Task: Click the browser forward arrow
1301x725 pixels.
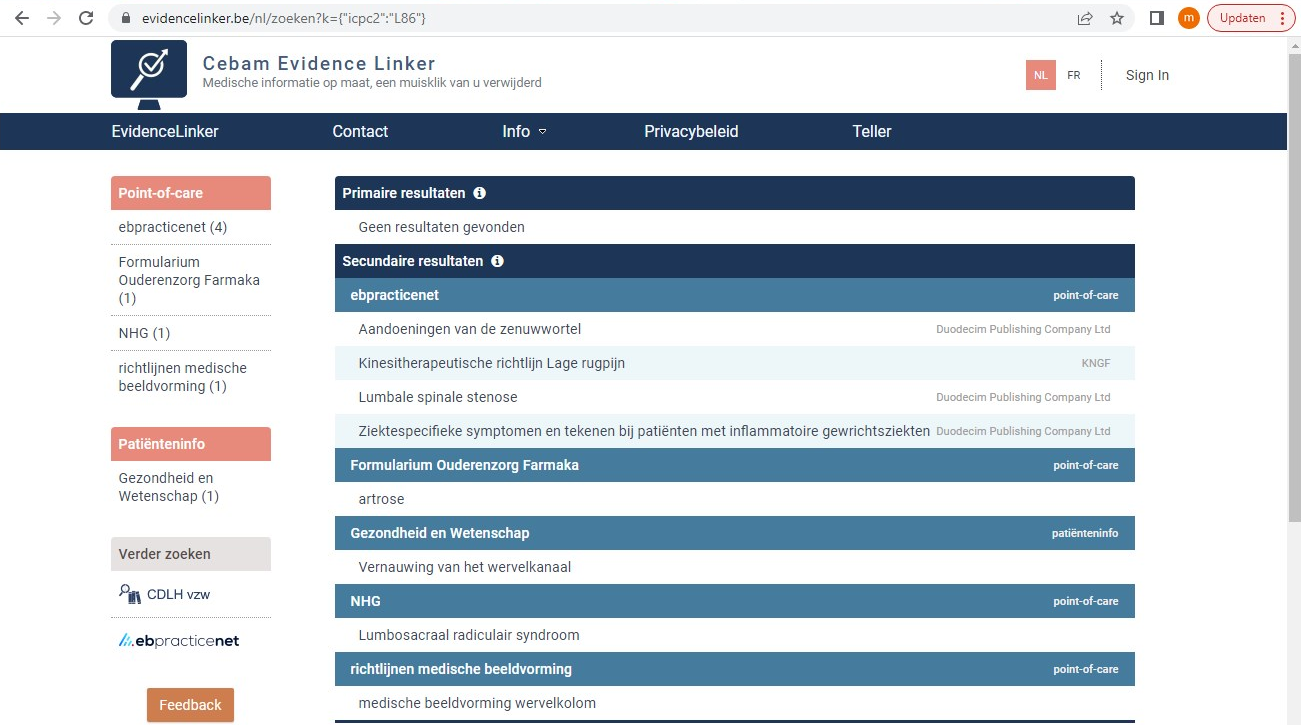Action: point(54,18)
